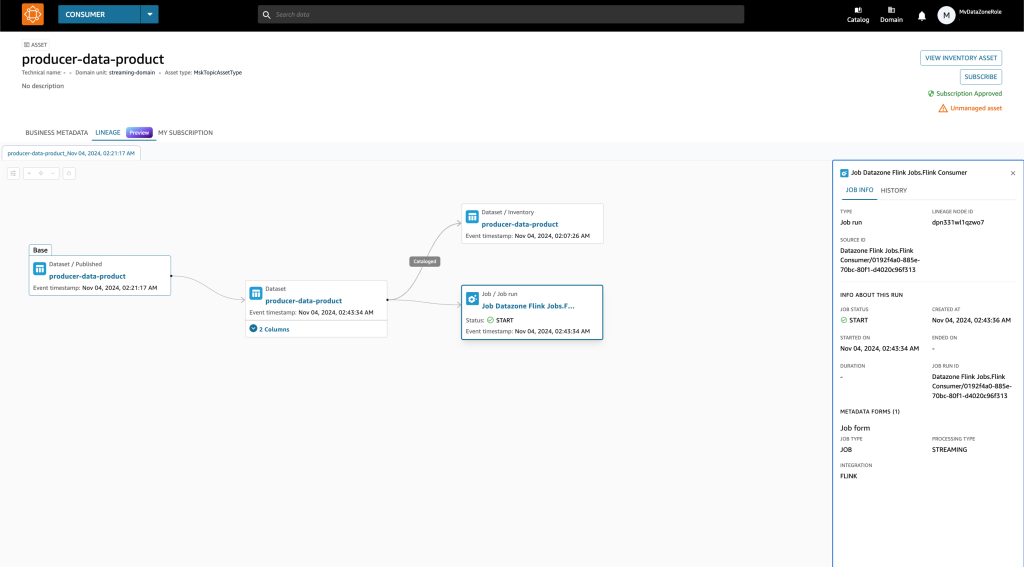Reset the lineage graph view
This screenshot has height=567, width=1024.
click(69, 173)
